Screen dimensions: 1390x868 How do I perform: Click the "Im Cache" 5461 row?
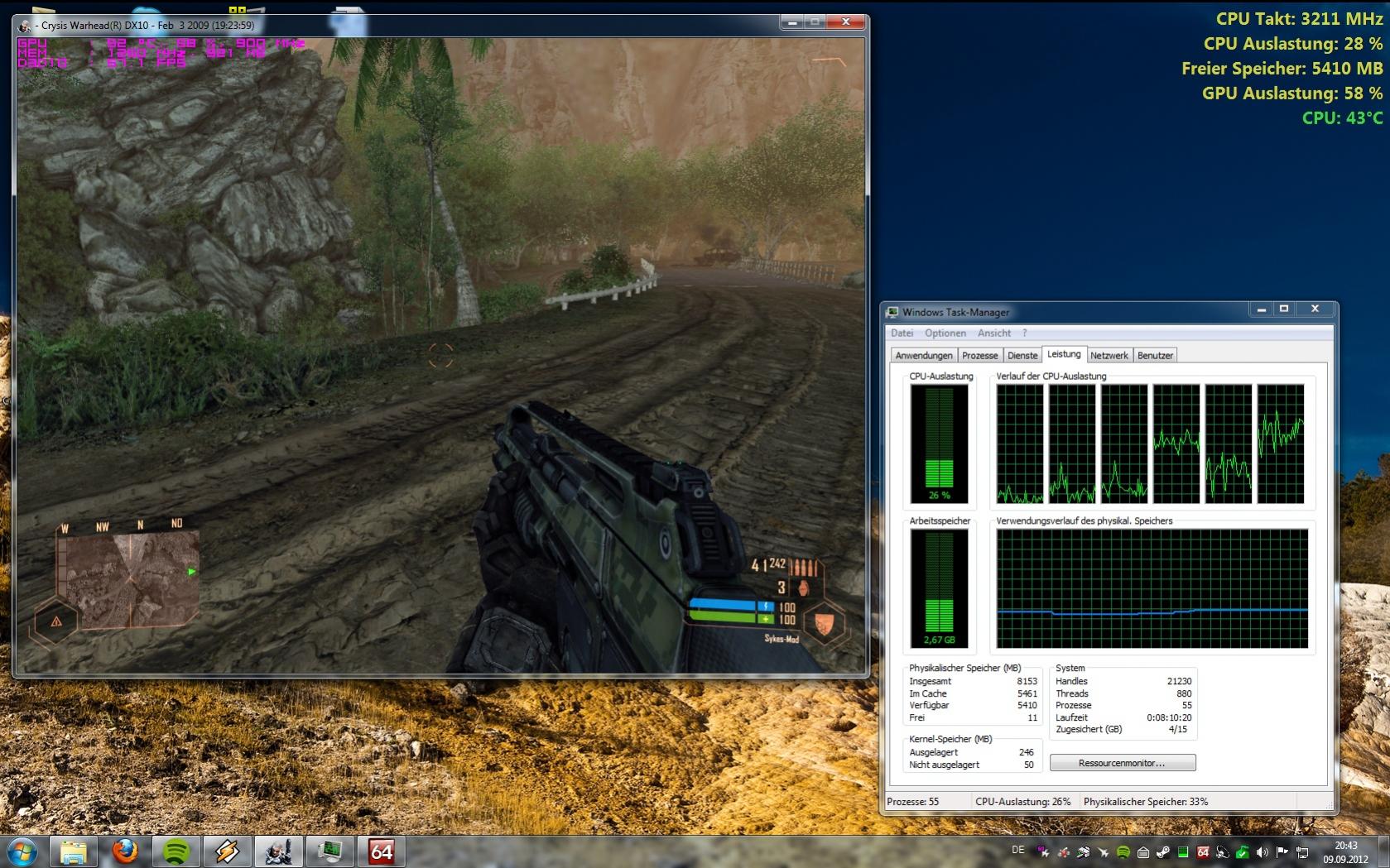tap(973, 693)
